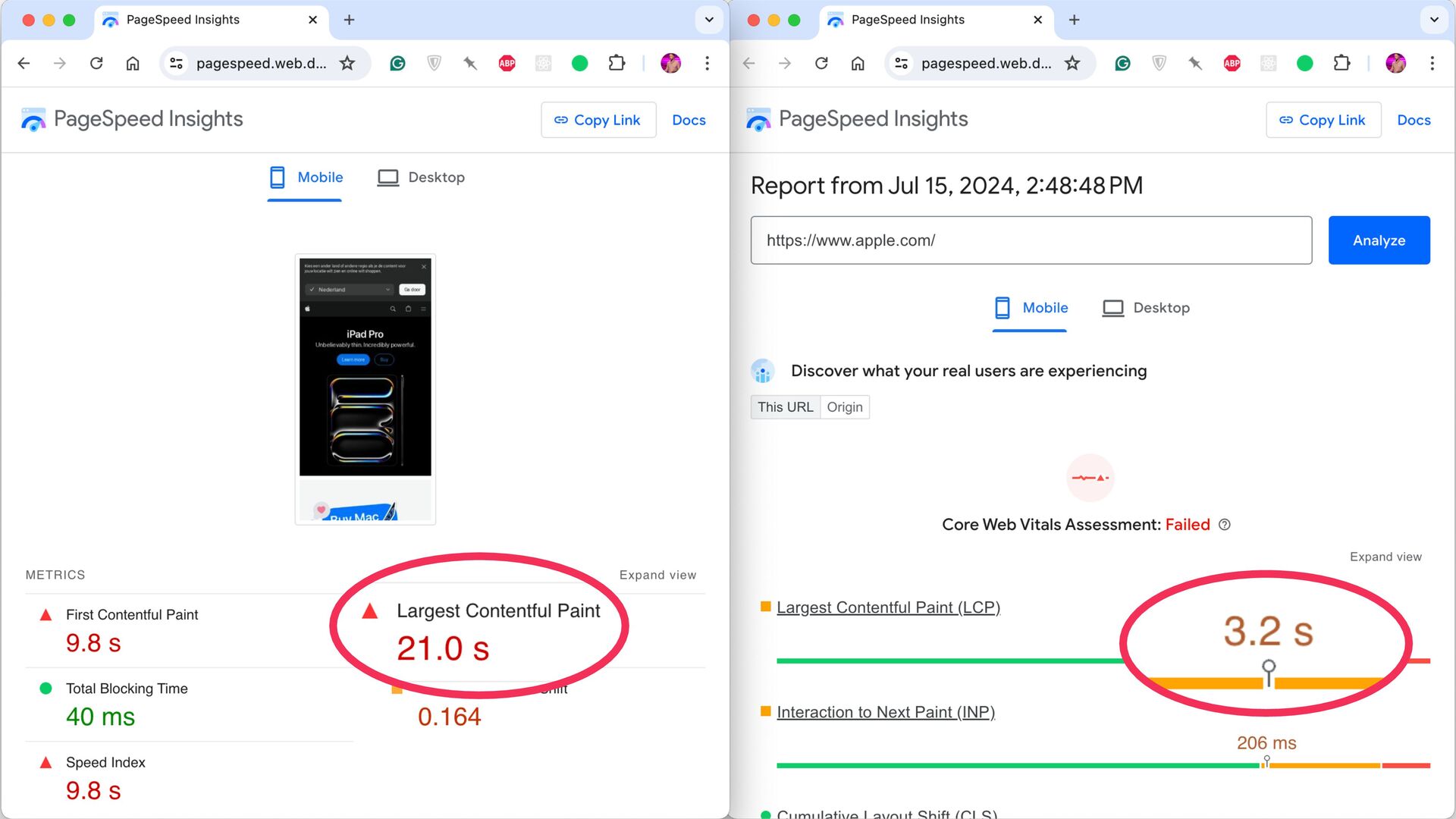Switch to Desktop tab in right window
The image size is (1456, 819).
point(1146,308)
